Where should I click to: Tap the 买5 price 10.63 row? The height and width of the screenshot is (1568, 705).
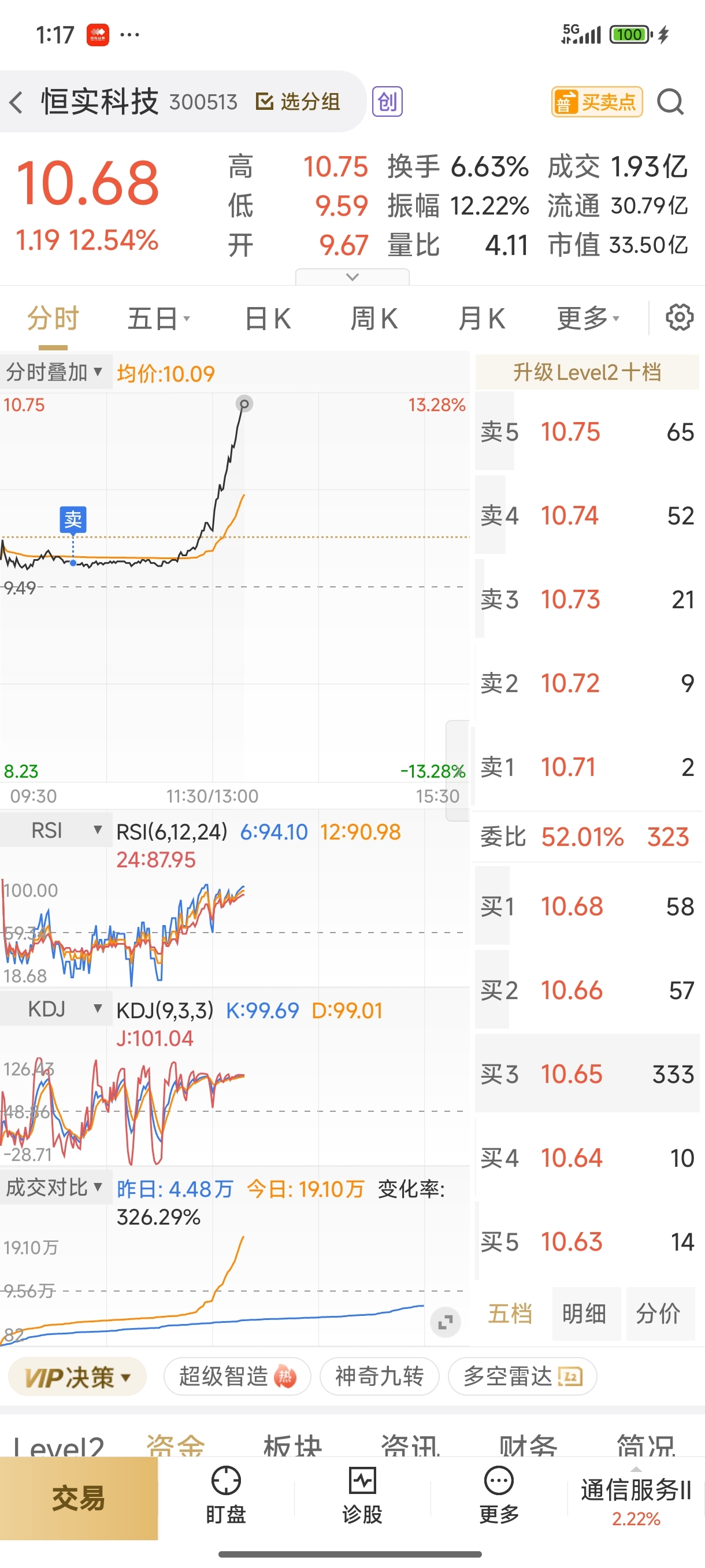[587, 1242]
